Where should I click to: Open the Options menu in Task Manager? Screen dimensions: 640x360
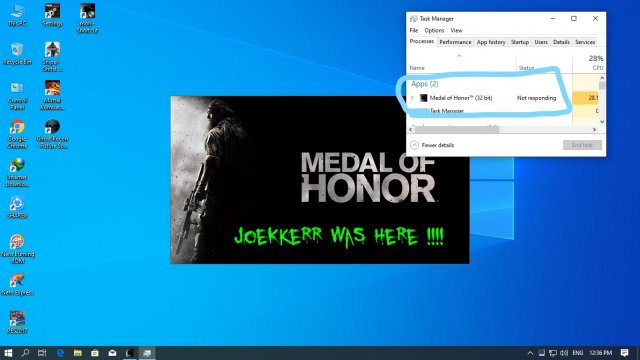click(434, 31)
